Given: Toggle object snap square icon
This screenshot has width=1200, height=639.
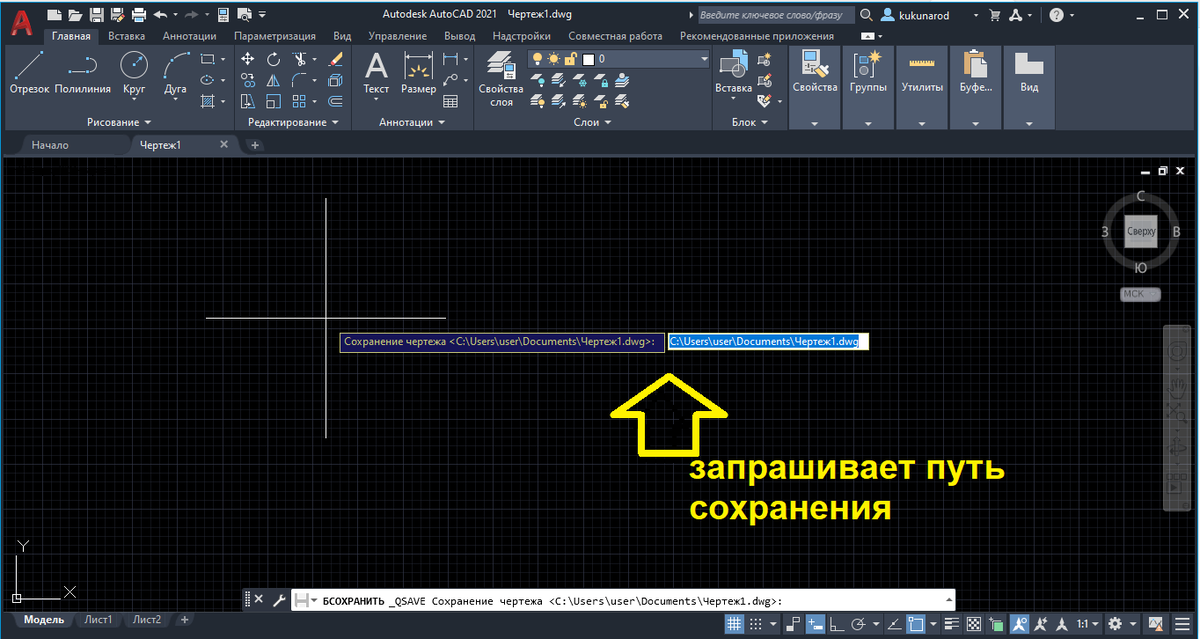Looking at the screenshot, I should (915, 623).
